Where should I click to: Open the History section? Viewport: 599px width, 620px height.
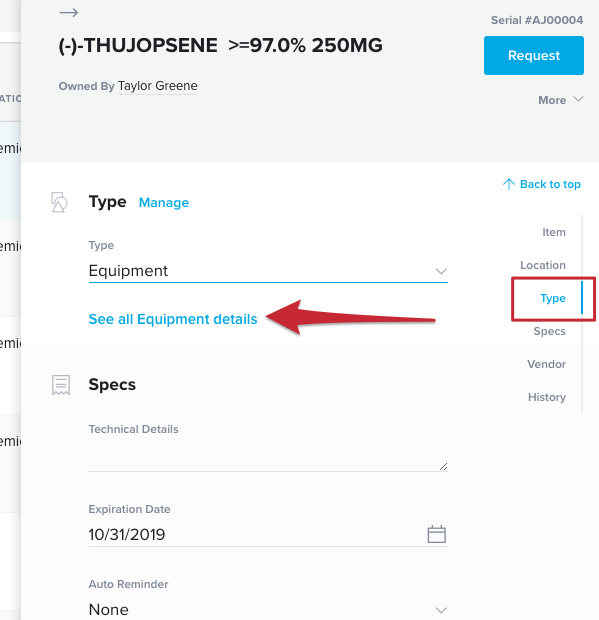pyautogui.click(x=547, y=397)
